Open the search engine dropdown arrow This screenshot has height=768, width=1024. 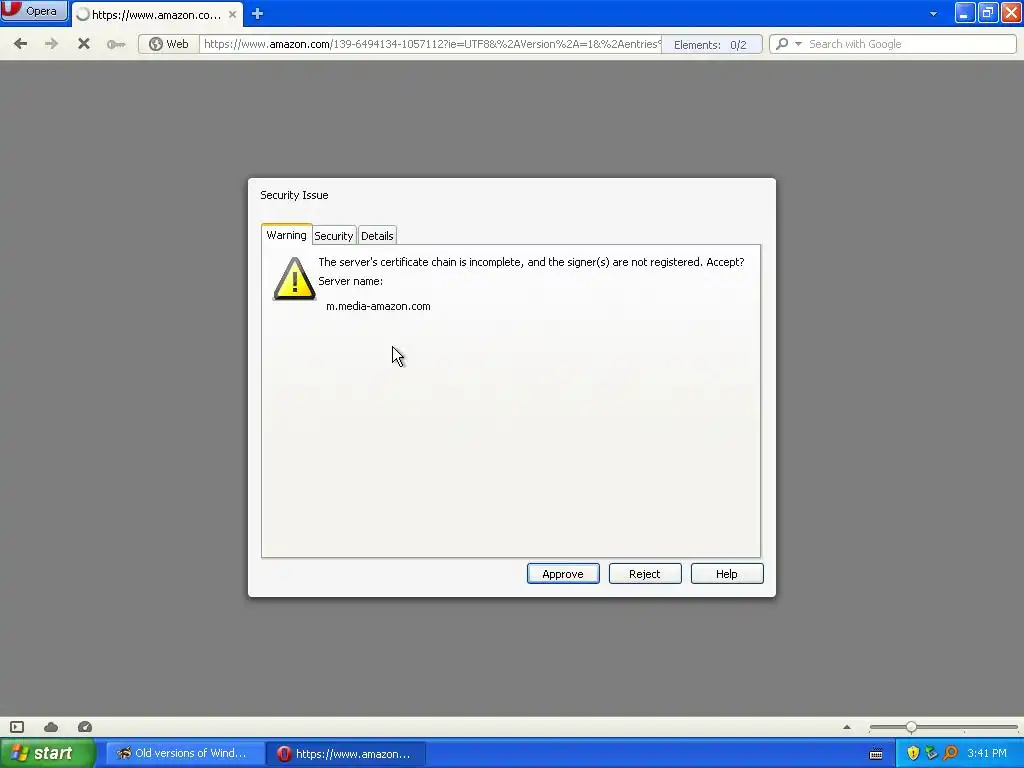tap(798, 44)
